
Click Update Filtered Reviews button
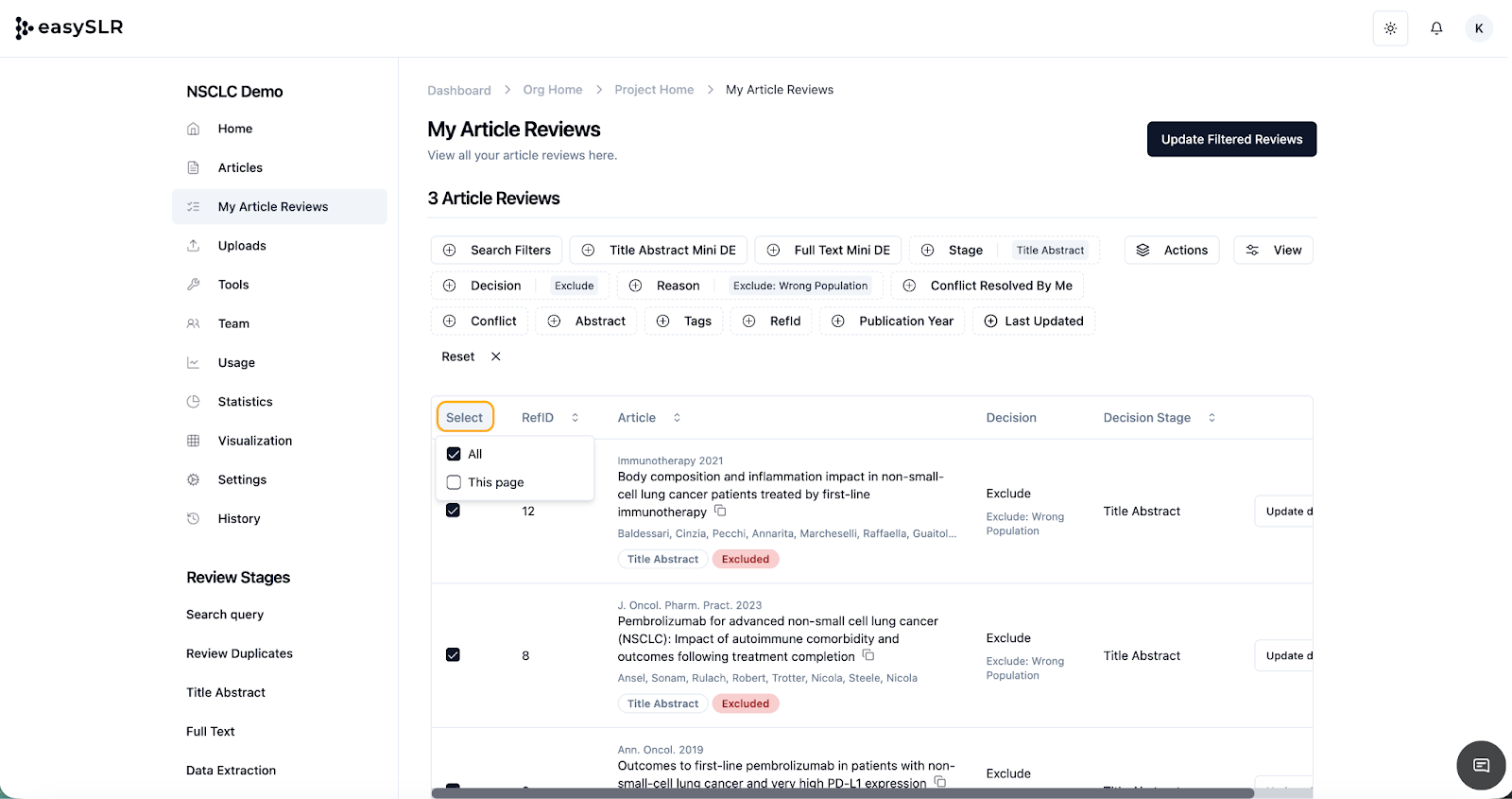[x=1231, y=139]
